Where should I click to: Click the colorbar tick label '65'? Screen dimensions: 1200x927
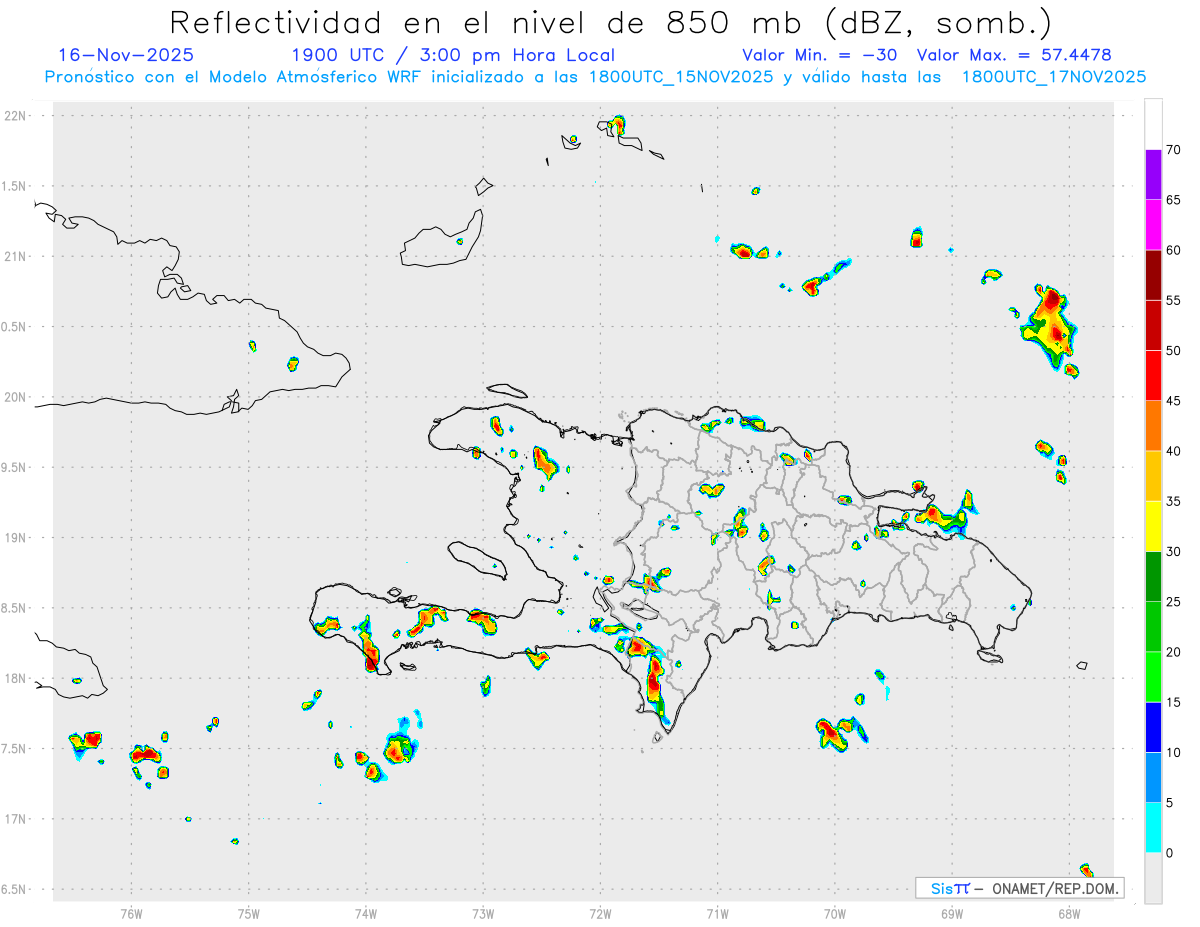(x=1174, y=200)
